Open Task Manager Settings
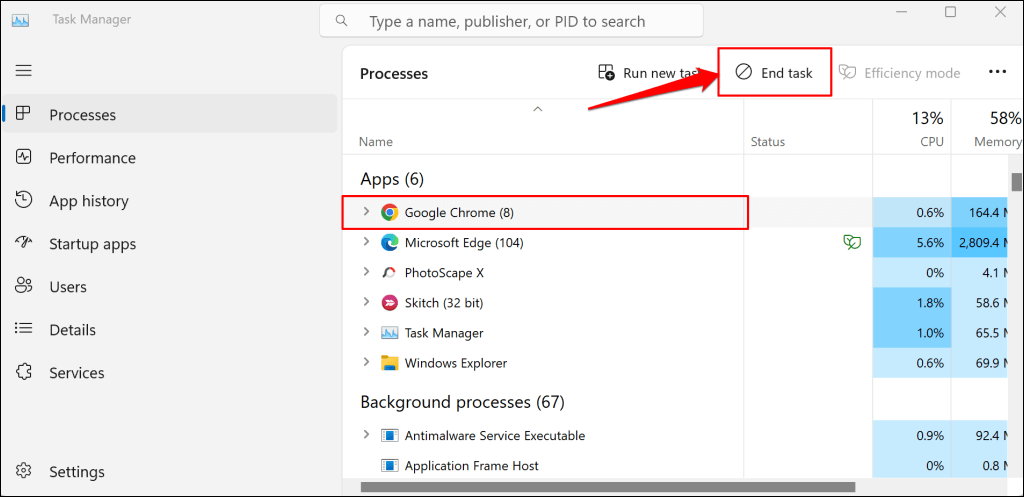 tap(76, 472)
